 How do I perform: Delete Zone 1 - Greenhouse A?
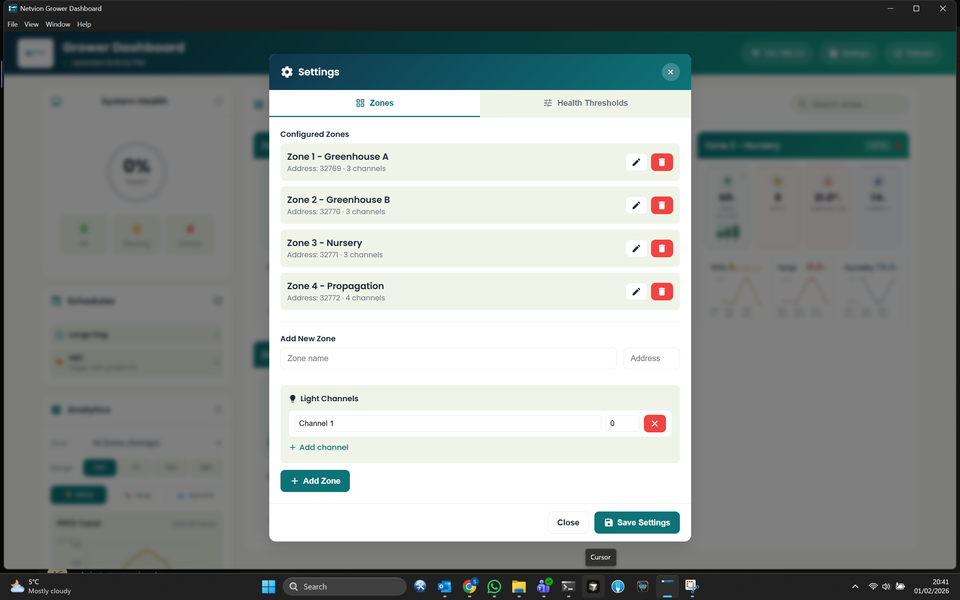click(x=662, y=162)
